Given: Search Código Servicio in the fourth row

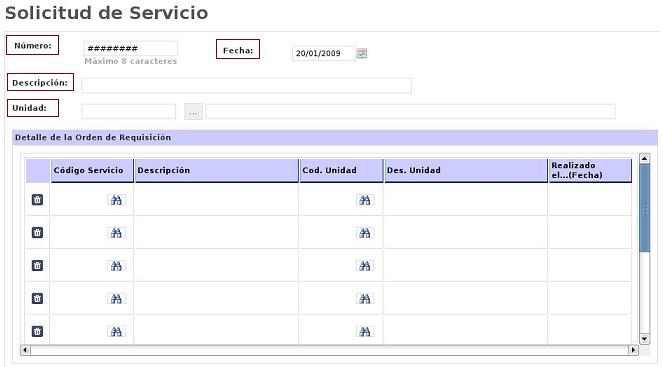Looking at the screenshot, I should [116, 299].
